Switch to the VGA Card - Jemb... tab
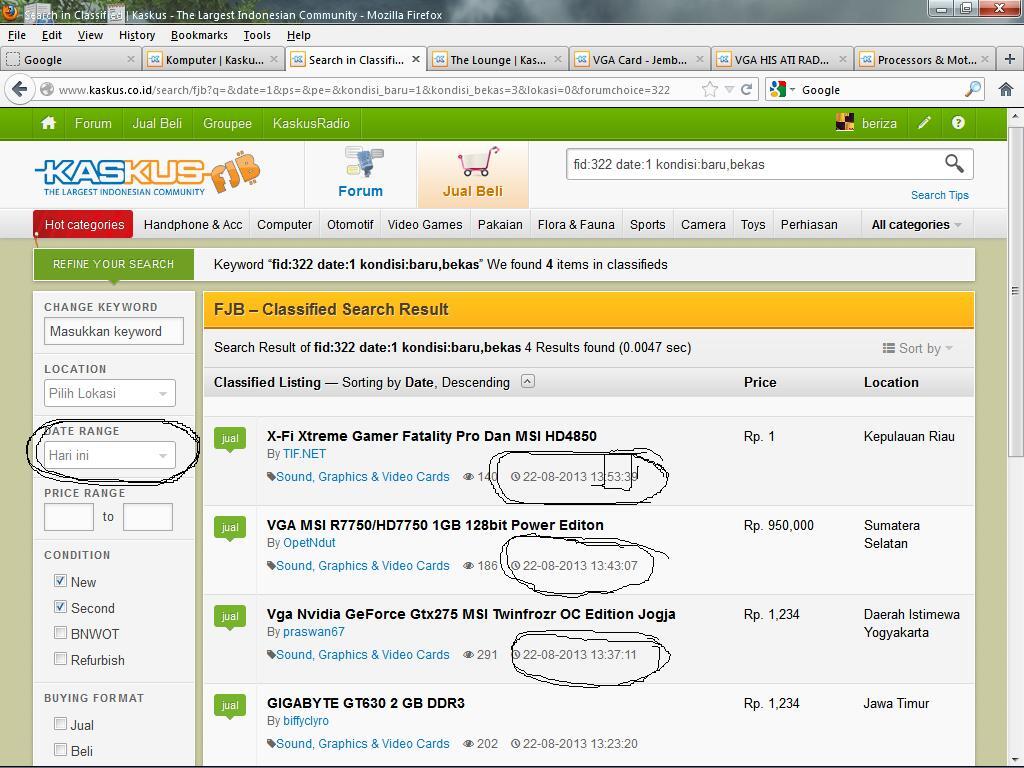 point(640,59)
